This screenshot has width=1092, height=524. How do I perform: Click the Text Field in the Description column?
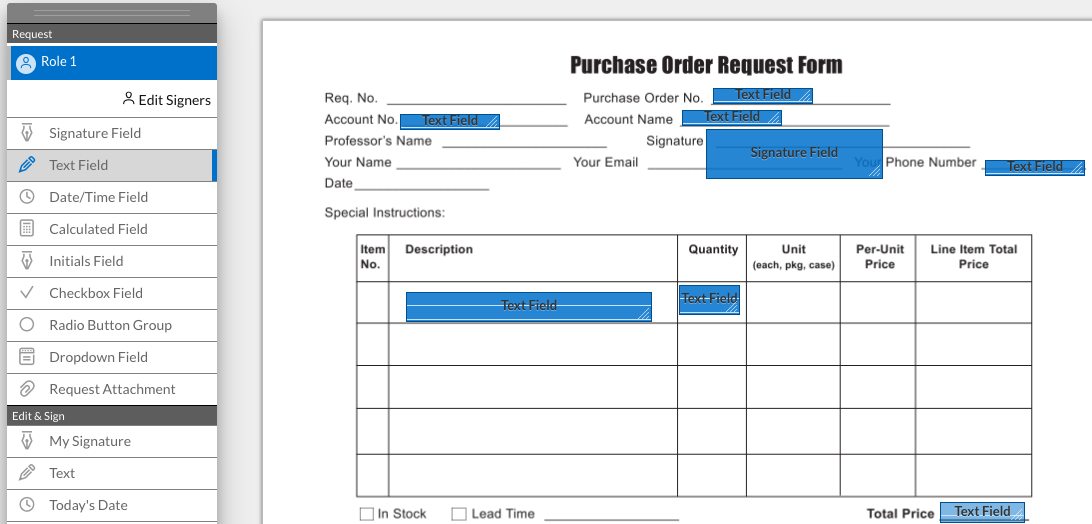coord(528,306)
